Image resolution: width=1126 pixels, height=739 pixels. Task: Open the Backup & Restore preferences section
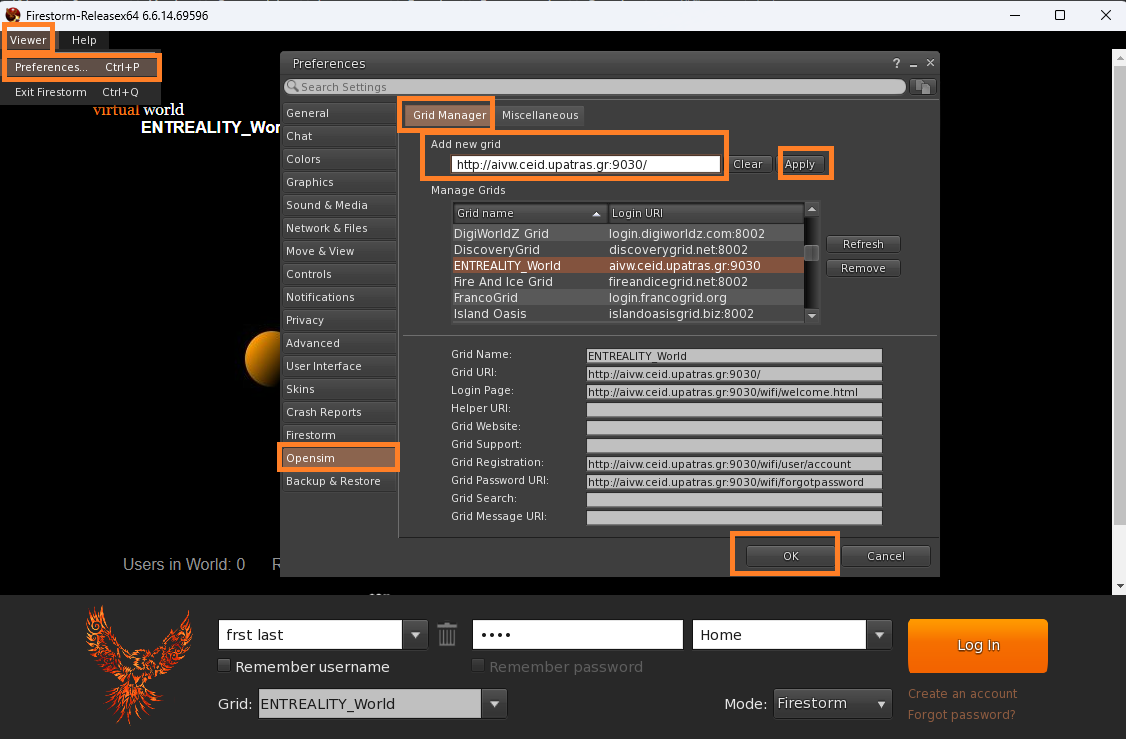coord(339,481)
